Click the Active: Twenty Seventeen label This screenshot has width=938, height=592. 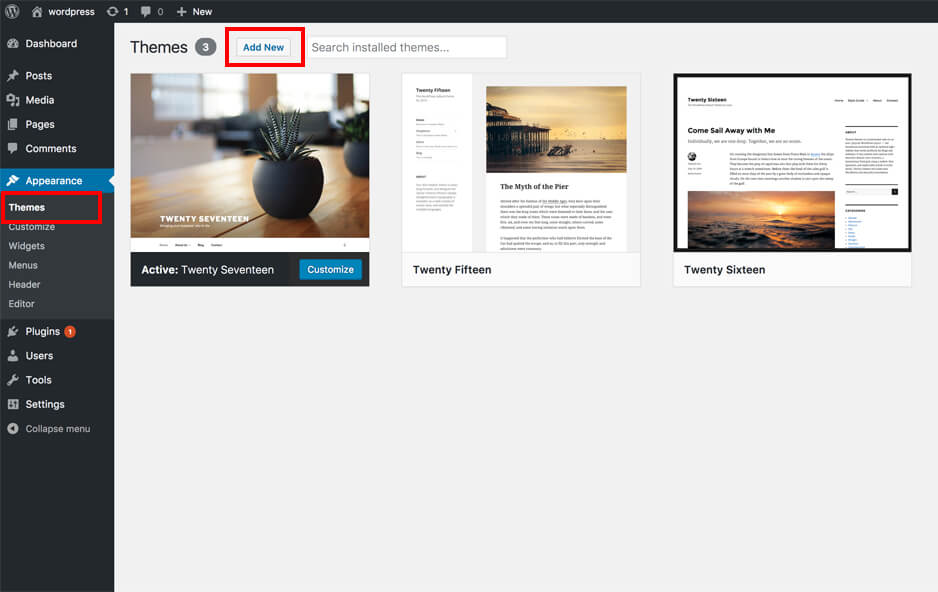coord(208,270)
